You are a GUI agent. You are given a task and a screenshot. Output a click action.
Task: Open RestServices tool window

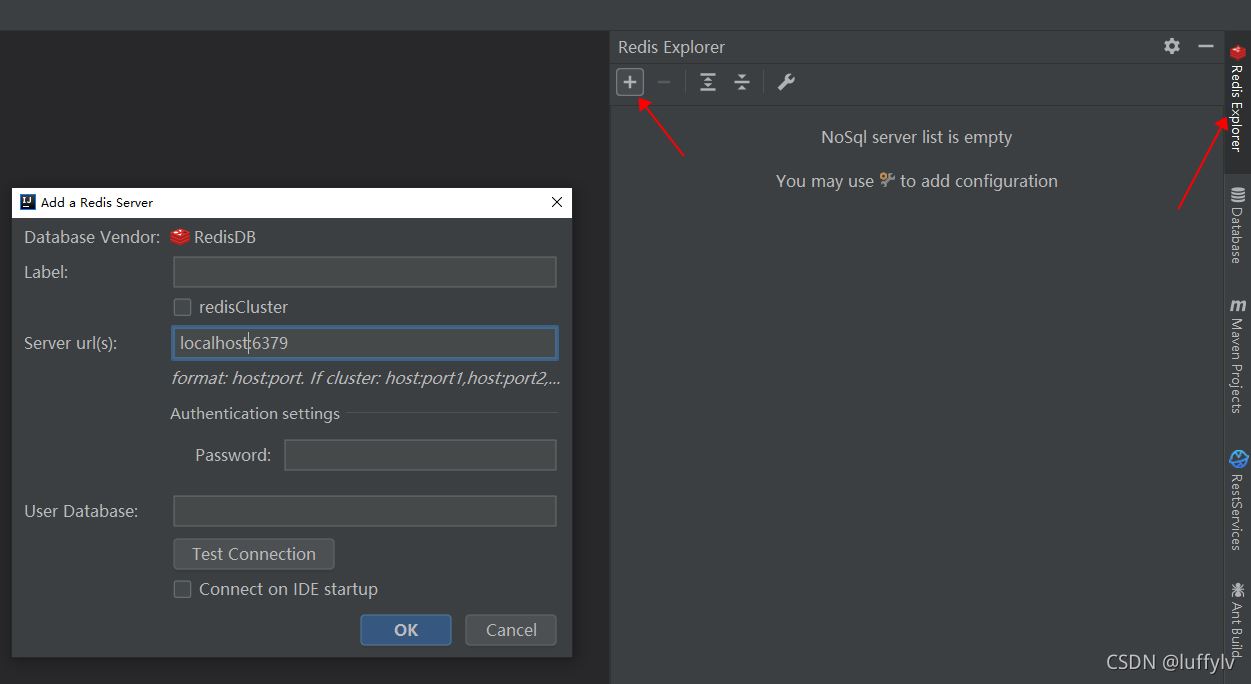pos(1237,500)
